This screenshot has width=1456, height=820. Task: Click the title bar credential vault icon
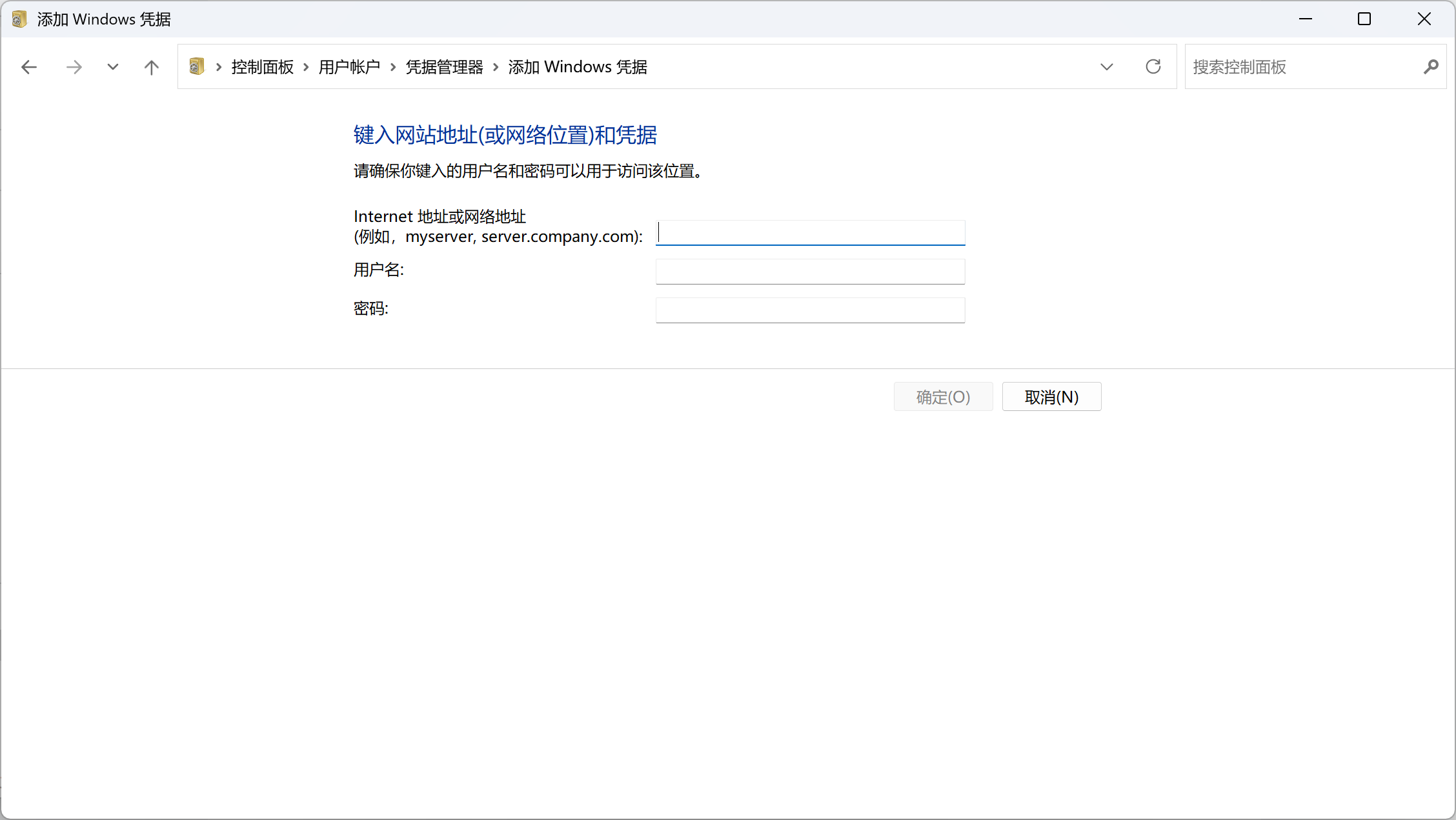[19, 19]
